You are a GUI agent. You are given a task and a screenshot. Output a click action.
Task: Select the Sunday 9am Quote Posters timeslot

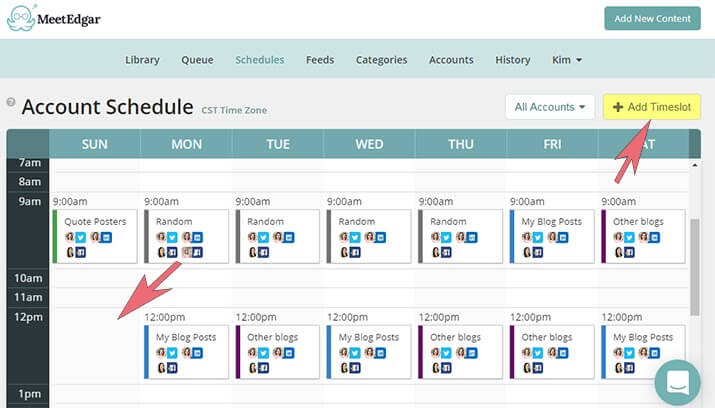pos(95,236)
